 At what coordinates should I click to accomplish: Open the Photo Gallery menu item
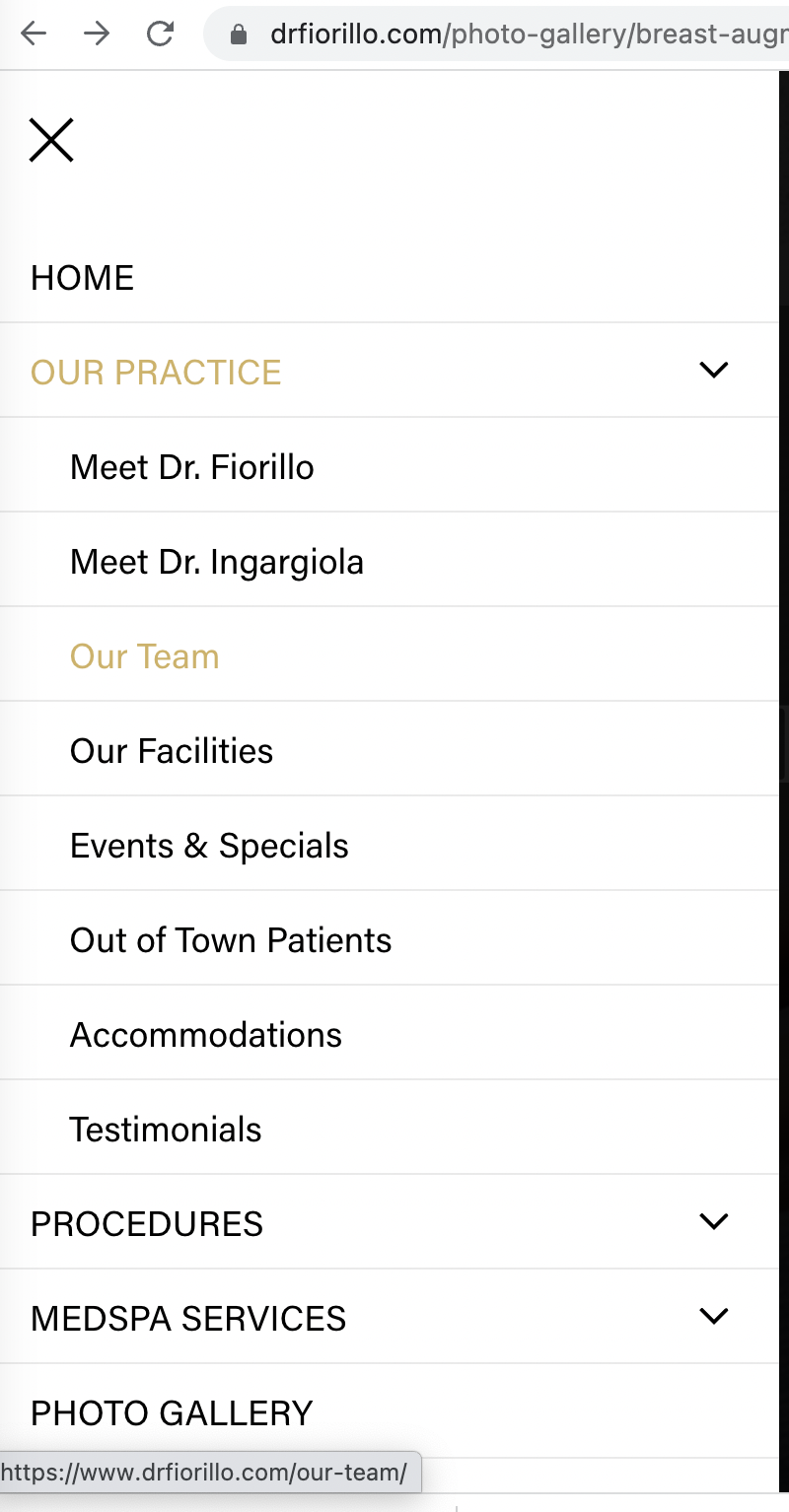tap(172, 1413)
